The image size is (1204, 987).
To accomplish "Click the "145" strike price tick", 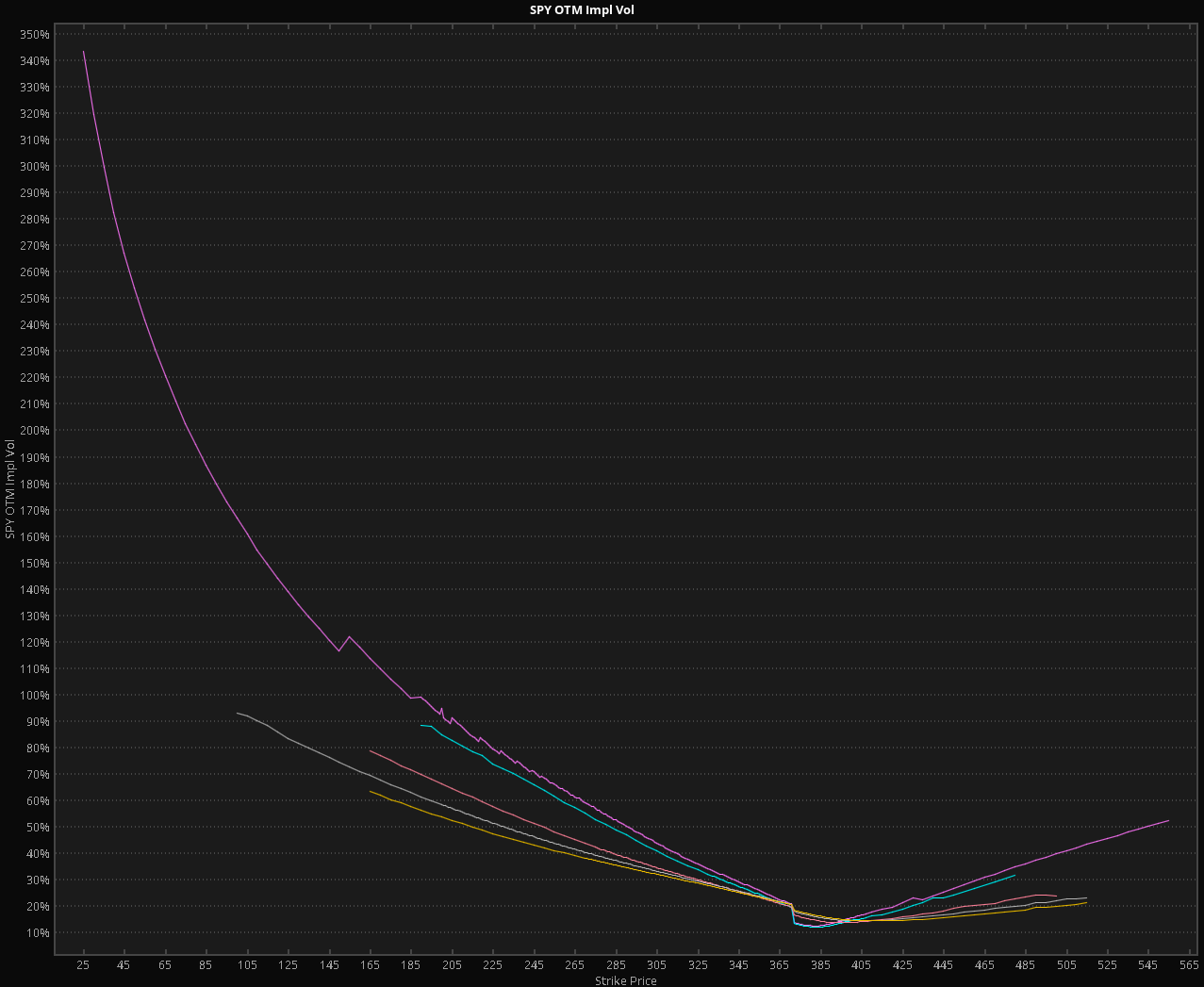I will 329,966.
